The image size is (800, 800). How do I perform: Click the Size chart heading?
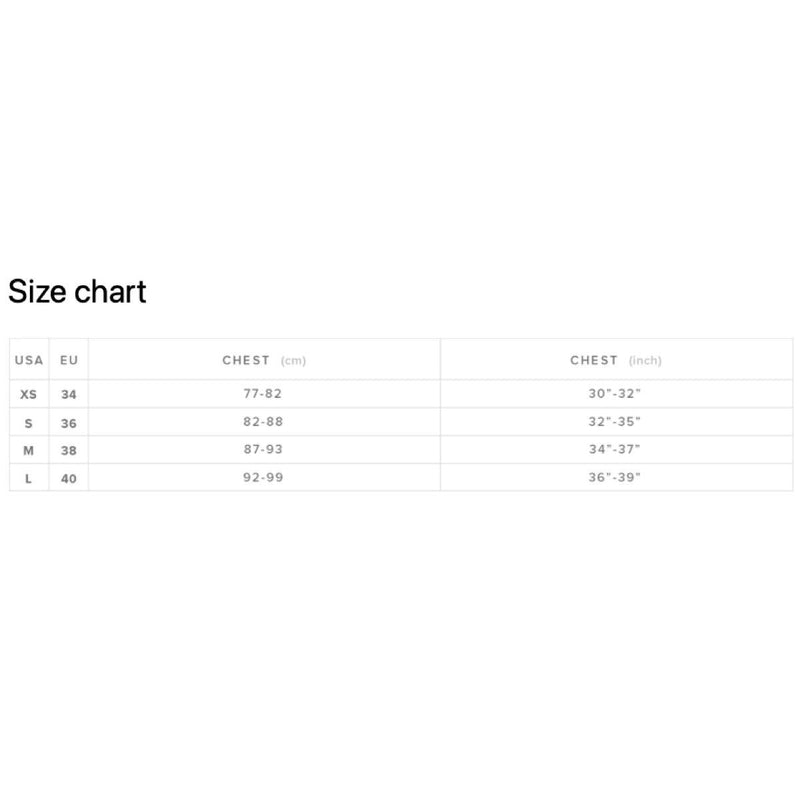(77, 291)
